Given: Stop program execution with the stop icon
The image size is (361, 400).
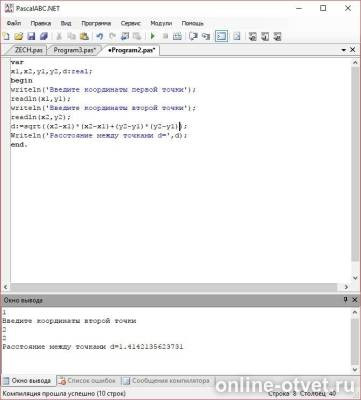Looking at the screenshot, I should point(165,36).
